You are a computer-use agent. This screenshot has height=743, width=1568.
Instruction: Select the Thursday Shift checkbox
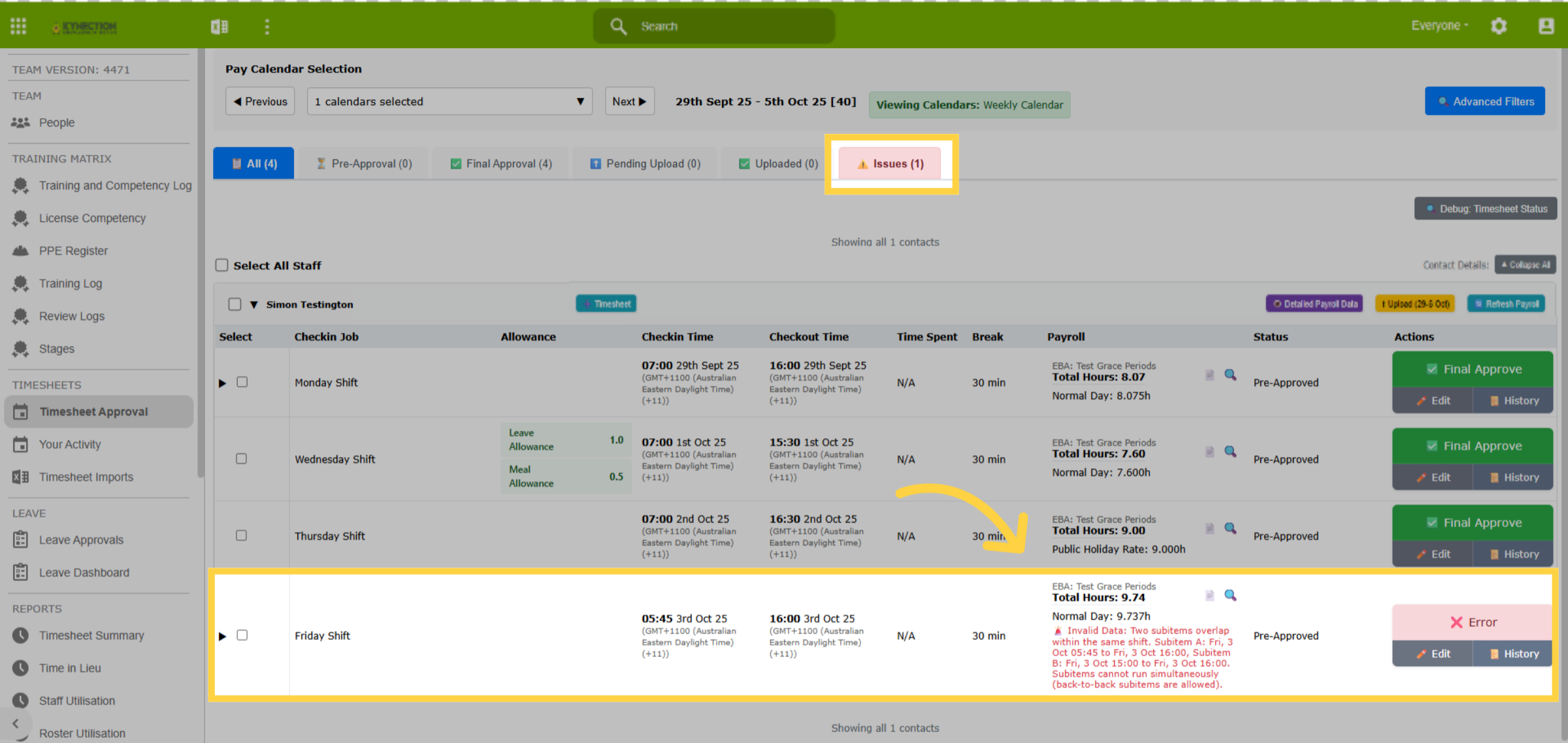[242, 535]
